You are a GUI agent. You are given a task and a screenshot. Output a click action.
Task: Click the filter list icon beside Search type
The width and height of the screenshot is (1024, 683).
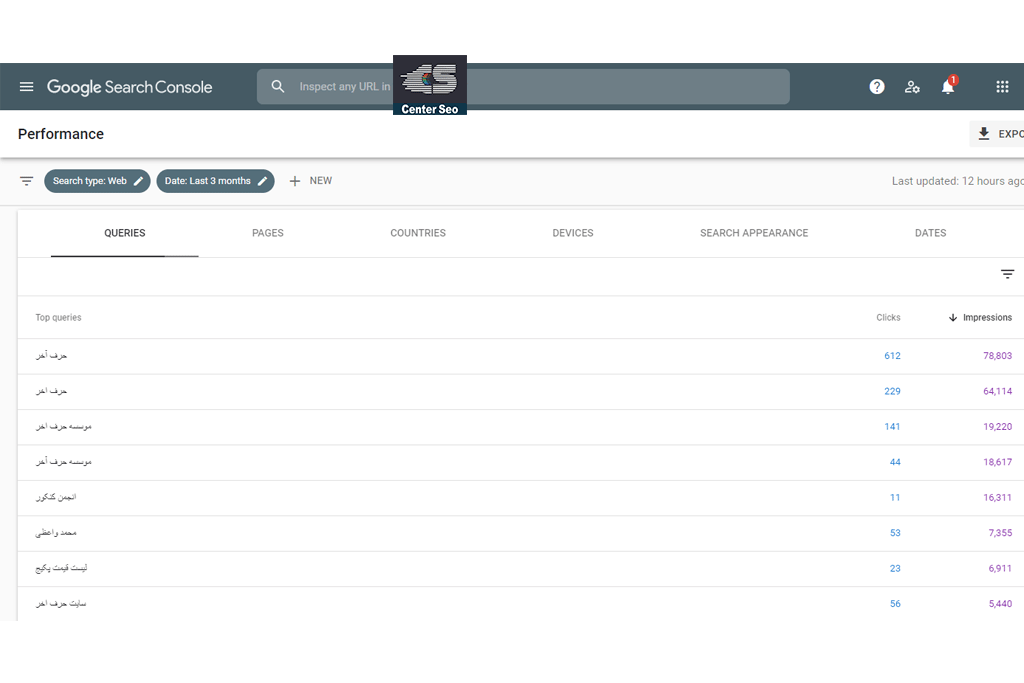(x=27, y=181)
